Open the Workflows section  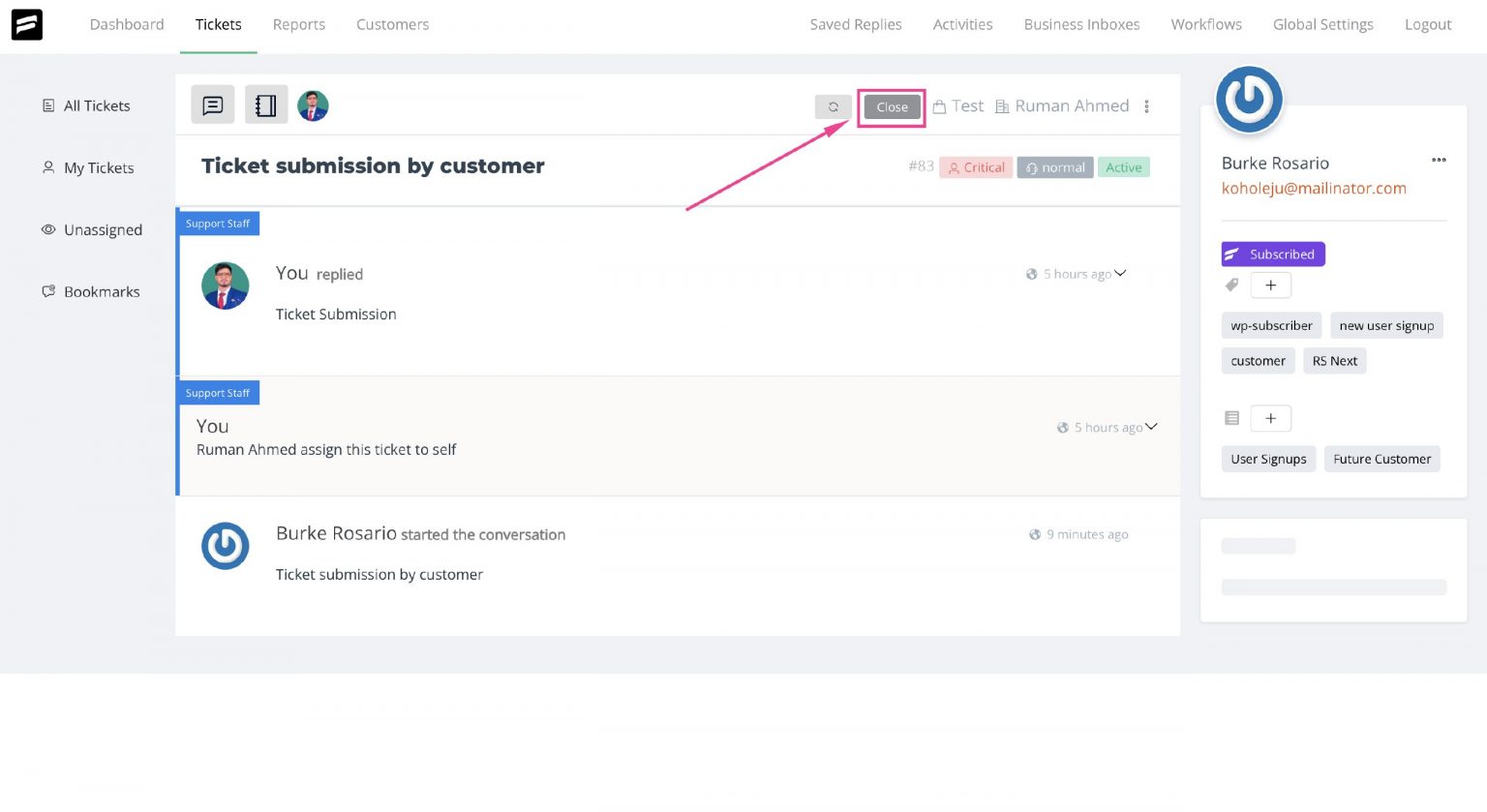point(1205,24)
